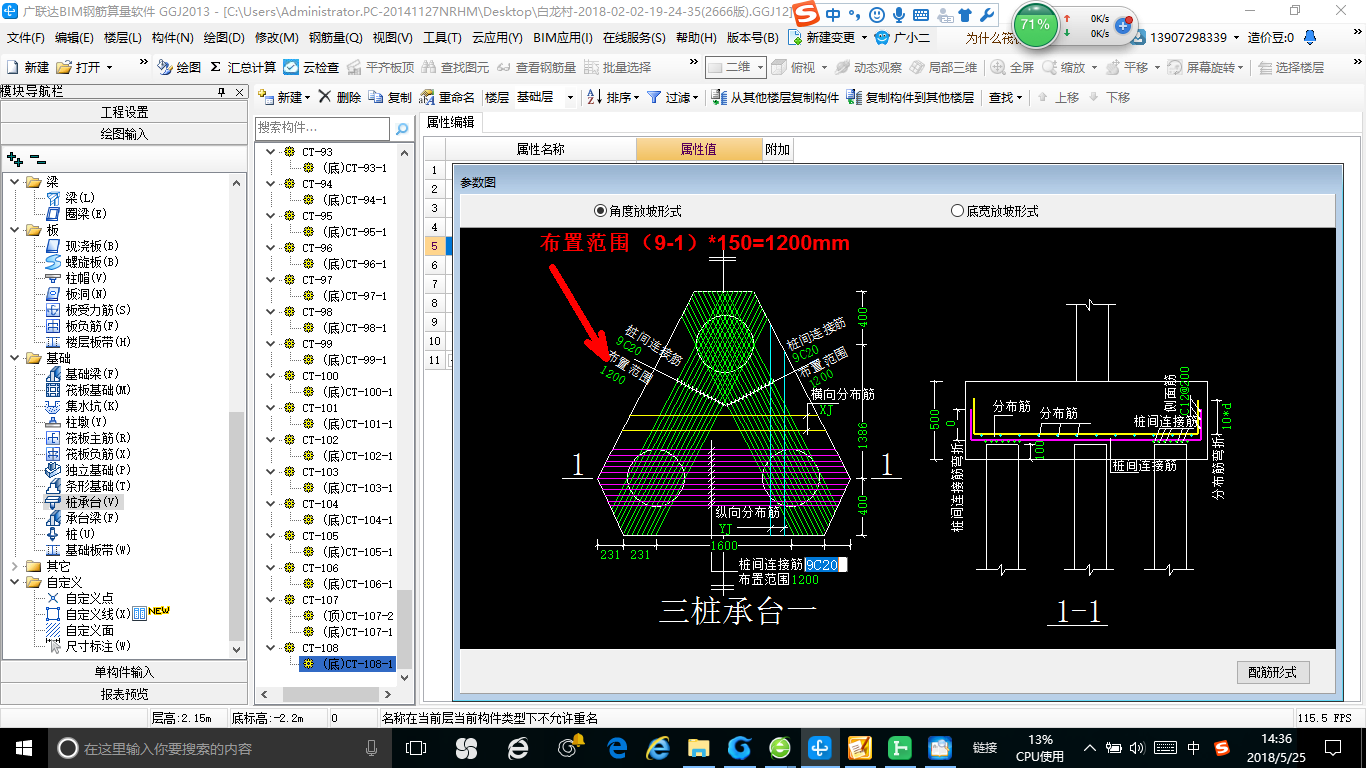Click the 9C20 桩间连接筋 input box

[826, 565]
